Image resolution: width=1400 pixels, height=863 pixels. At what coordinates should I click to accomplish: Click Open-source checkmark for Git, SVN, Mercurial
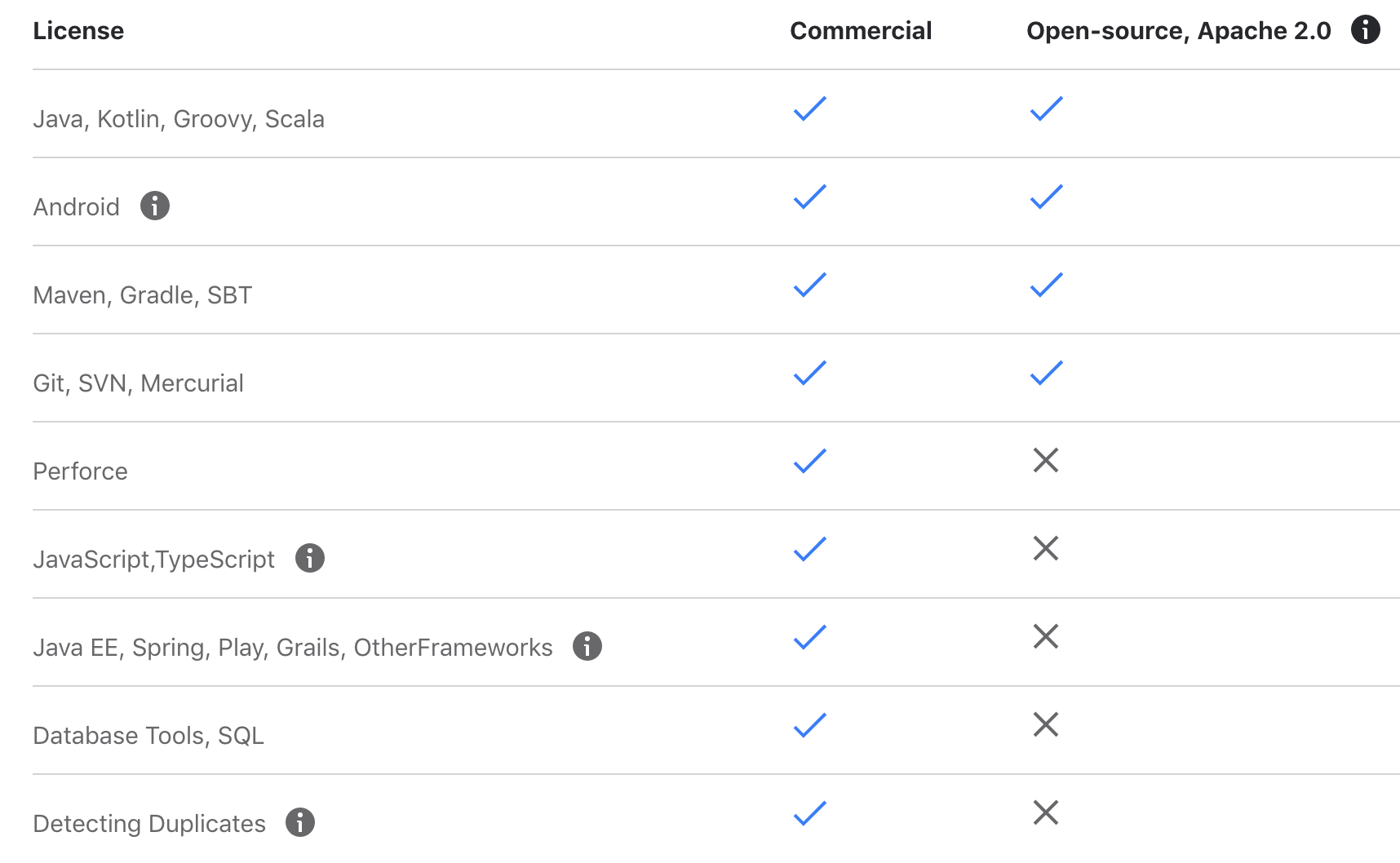(1047, 373)
